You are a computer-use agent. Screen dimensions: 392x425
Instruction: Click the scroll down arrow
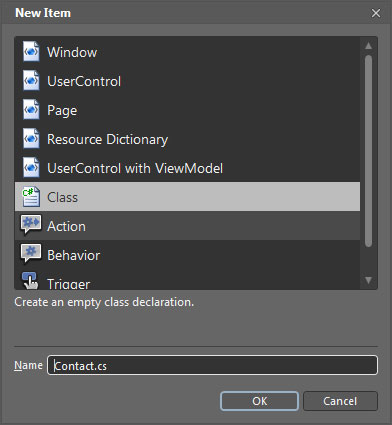coord(368,280)
